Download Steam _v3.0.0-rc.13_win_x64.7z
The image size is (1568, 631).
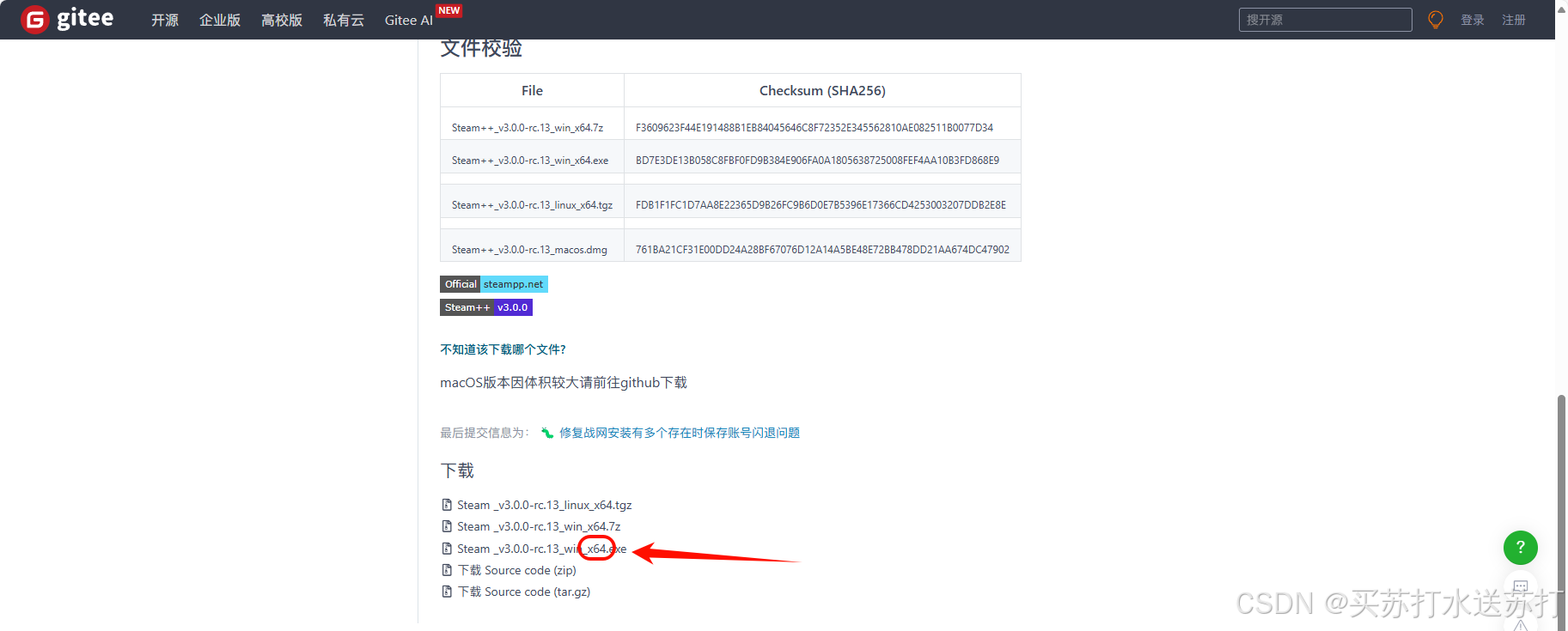click(x=539, y=526)
